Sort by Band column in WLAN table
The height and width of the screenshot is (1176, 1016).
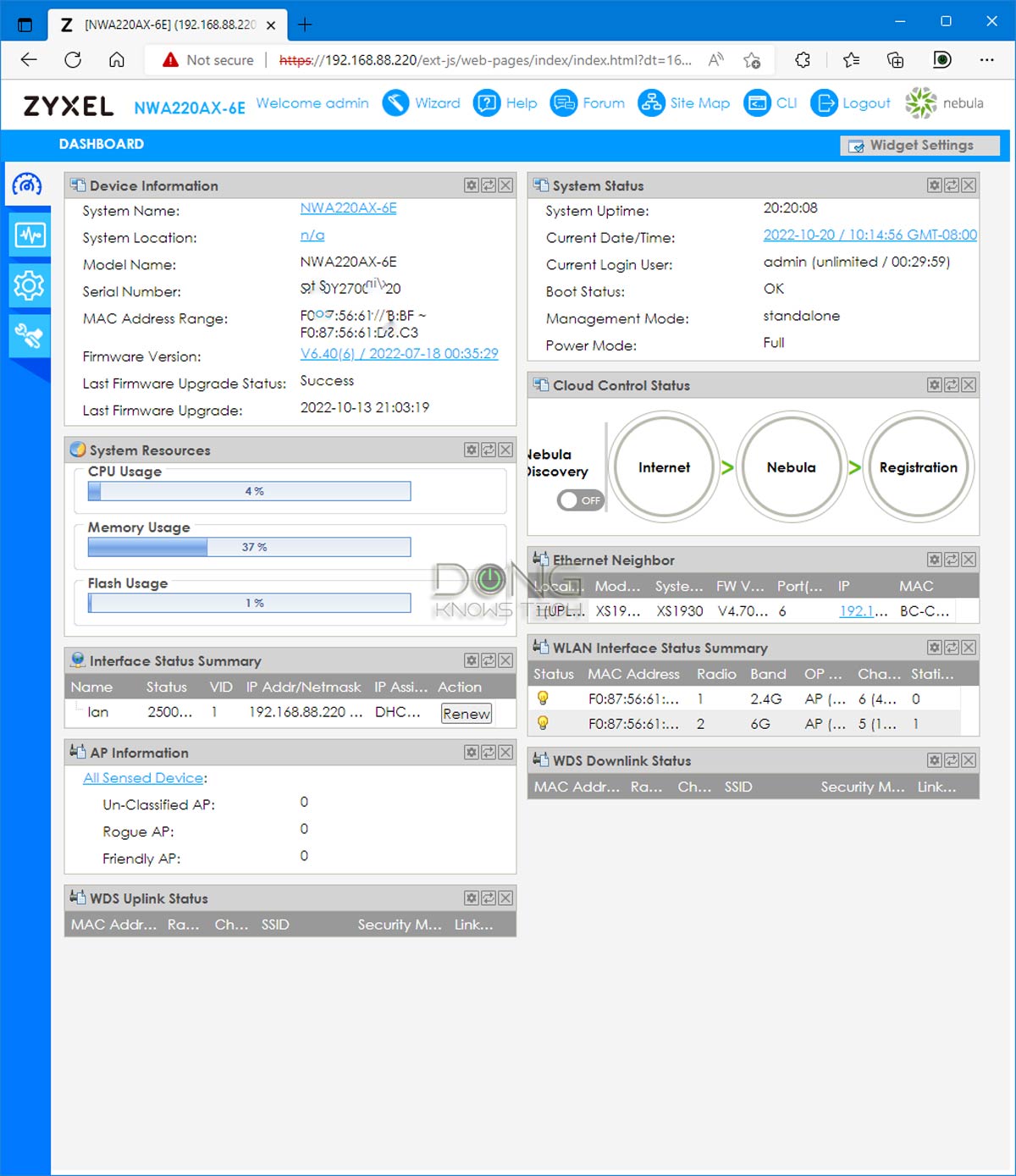768,674
